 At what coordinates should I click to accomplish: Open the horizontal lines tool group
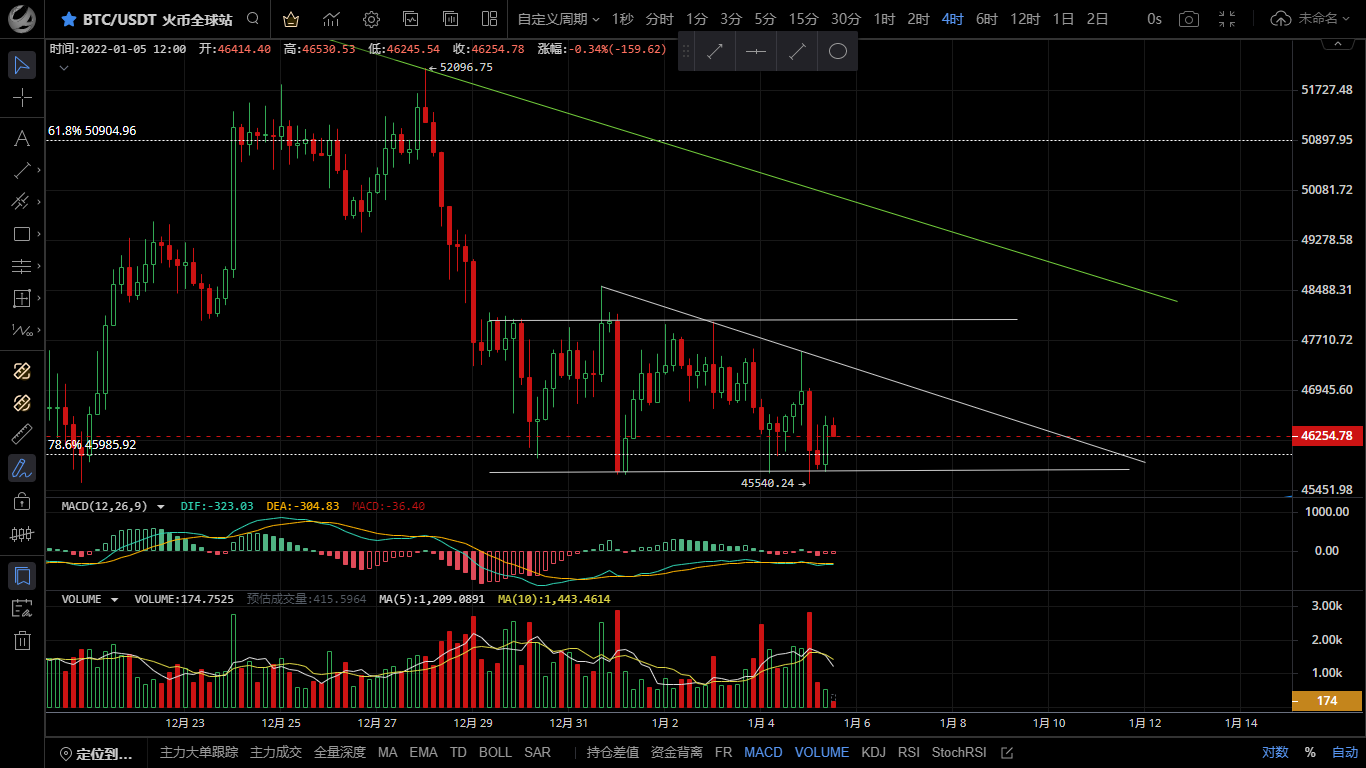click(22, 266)
